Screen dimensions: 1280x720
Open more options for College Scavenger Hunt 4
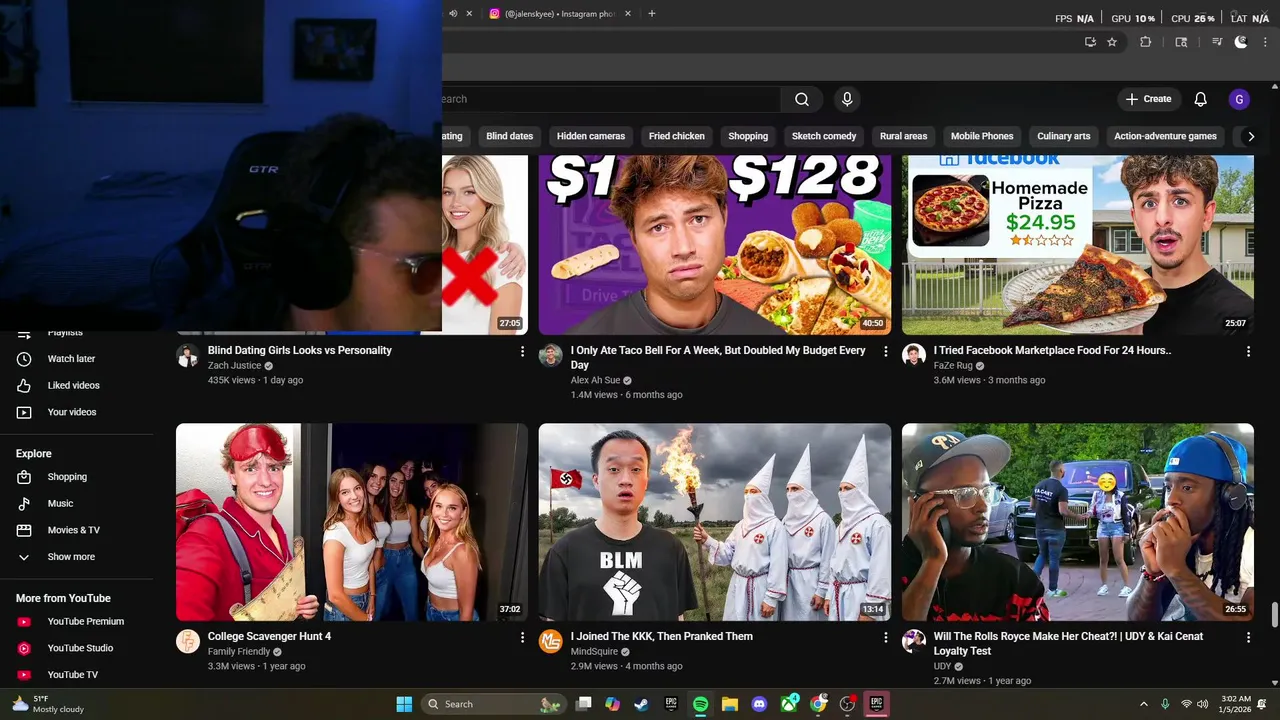522,637
